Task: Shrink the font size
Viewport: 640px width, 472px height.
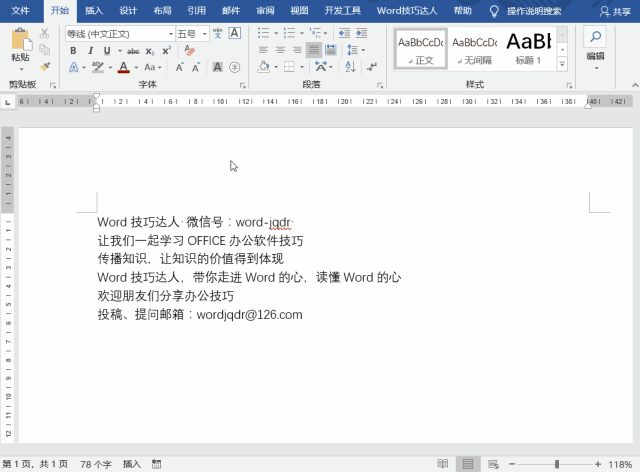Action: 196,67
